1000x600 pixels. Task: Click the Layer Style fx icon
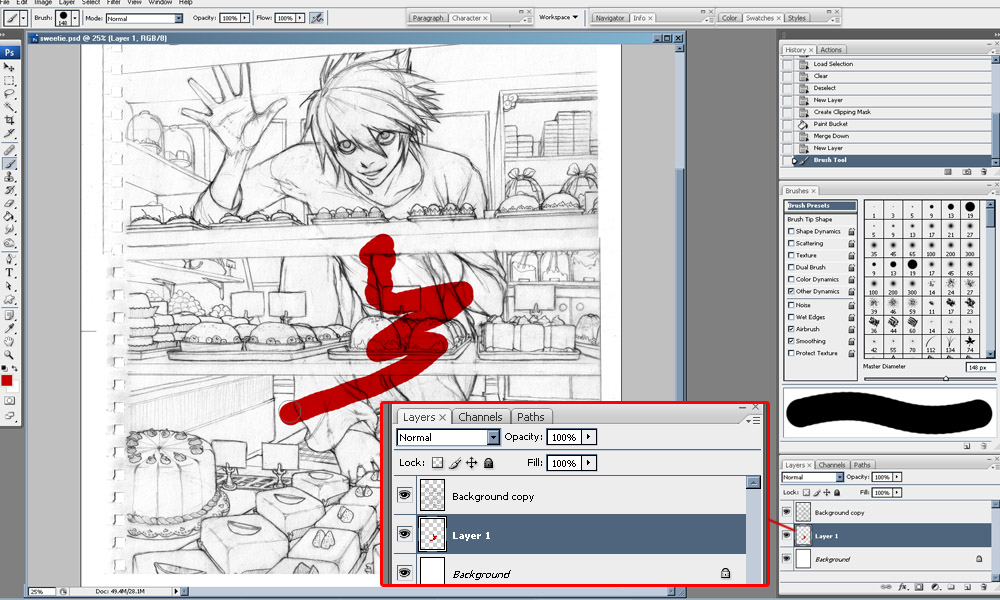[902, 587]
